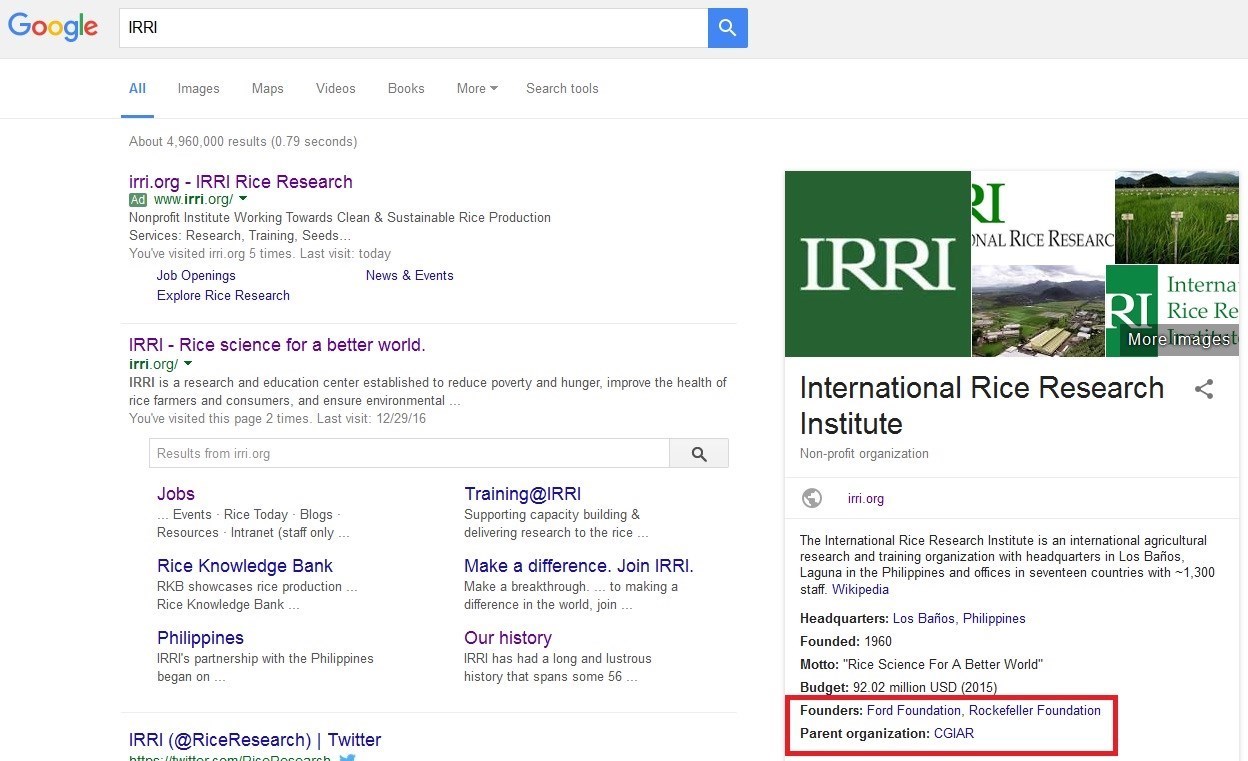Click the globe icon beside irri.org
The width and height of the screenshot is (1248, 761).
pyautogui.click(x=812, y=498)
